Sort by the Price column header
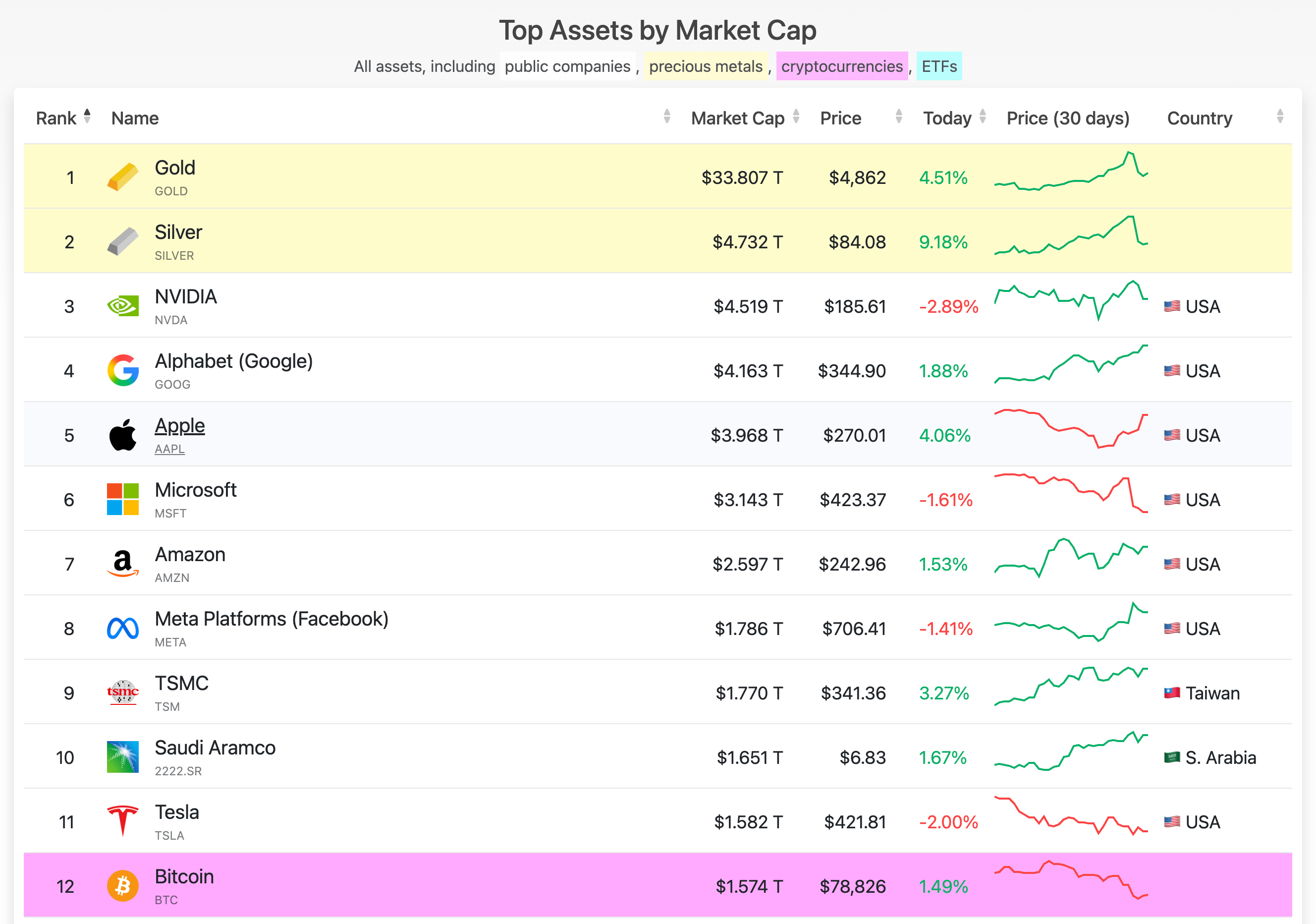The height and width of the screenshot is (924, 1316). pyautogui.click(x=840, y=118)
